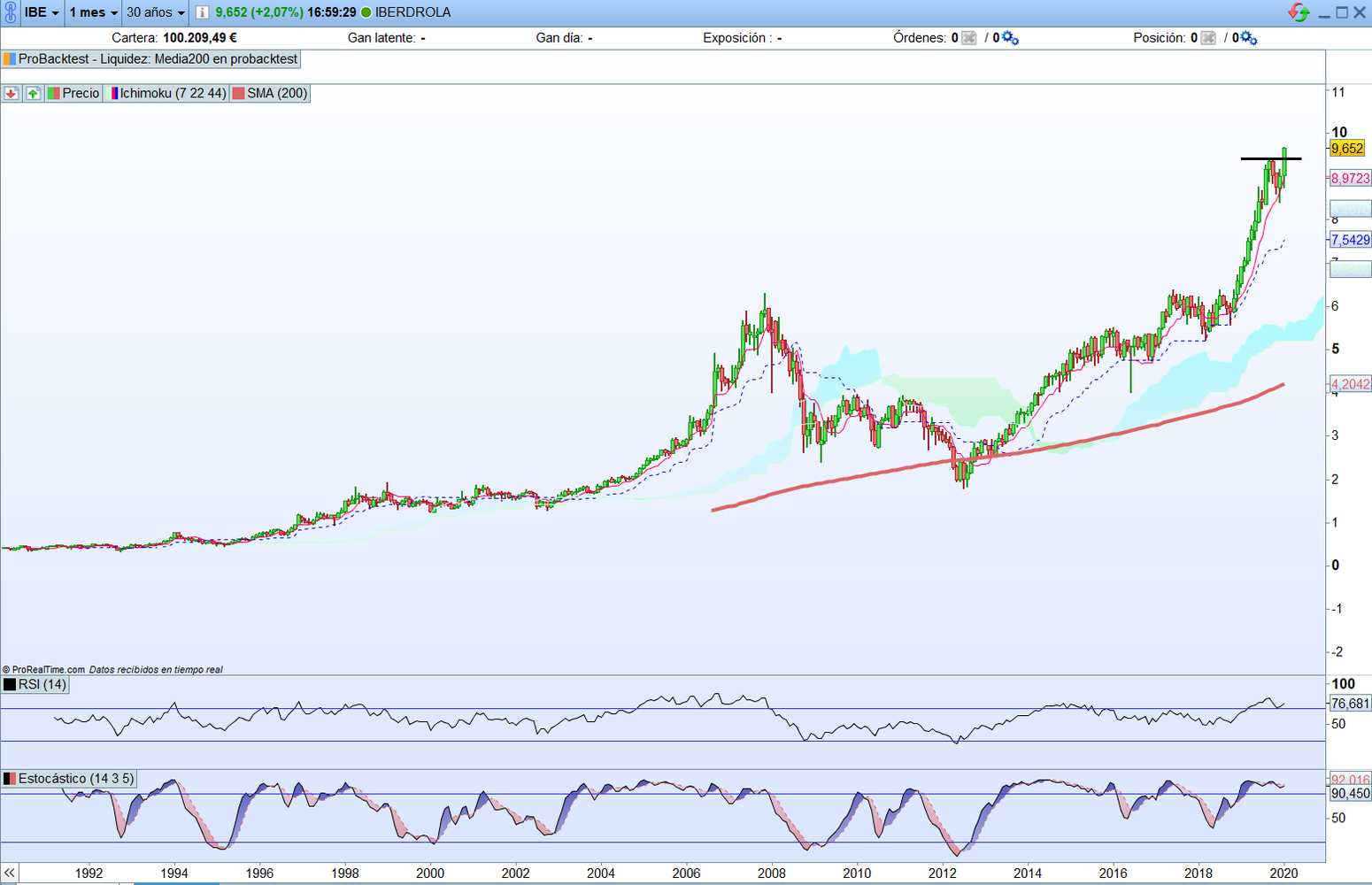Click the green up-arrow indicator icon

pos(33,93)
